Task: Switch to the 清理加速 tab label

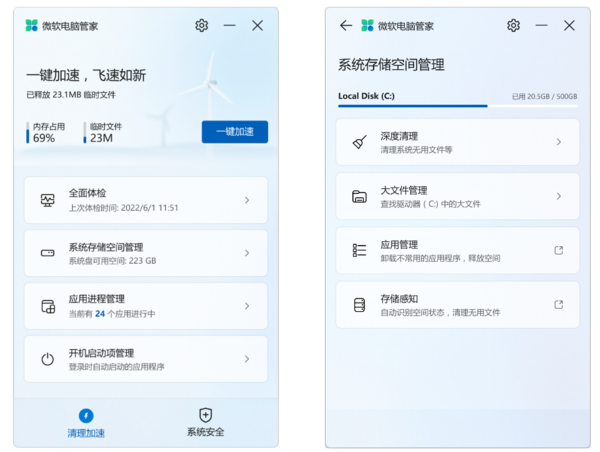Action: point(86,433)
